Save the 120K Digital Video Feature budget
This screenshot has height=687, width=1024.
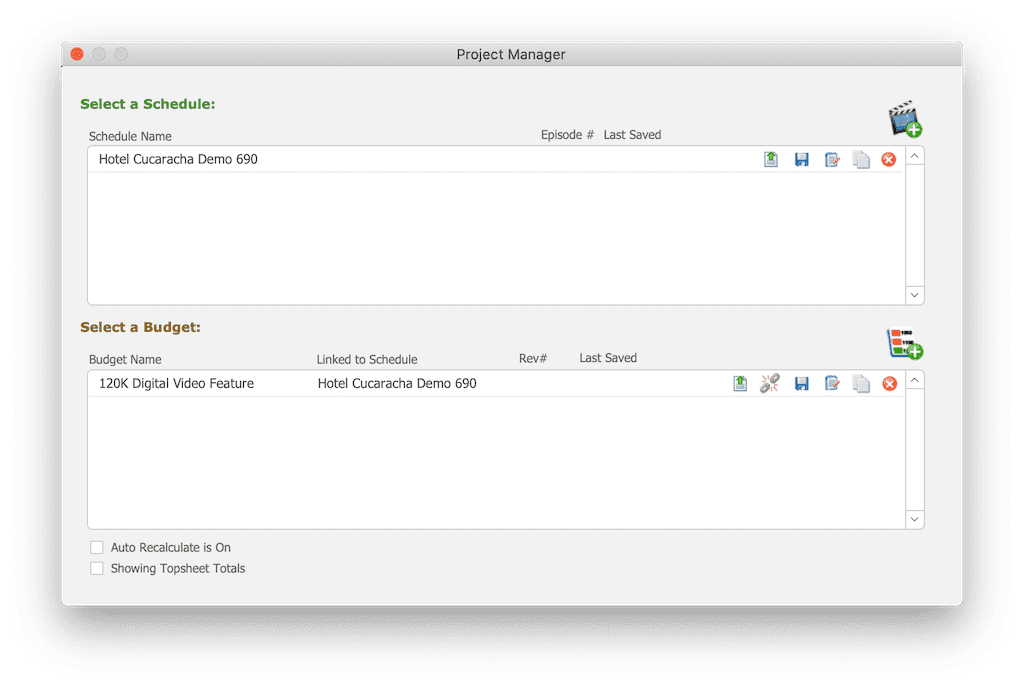801,383
